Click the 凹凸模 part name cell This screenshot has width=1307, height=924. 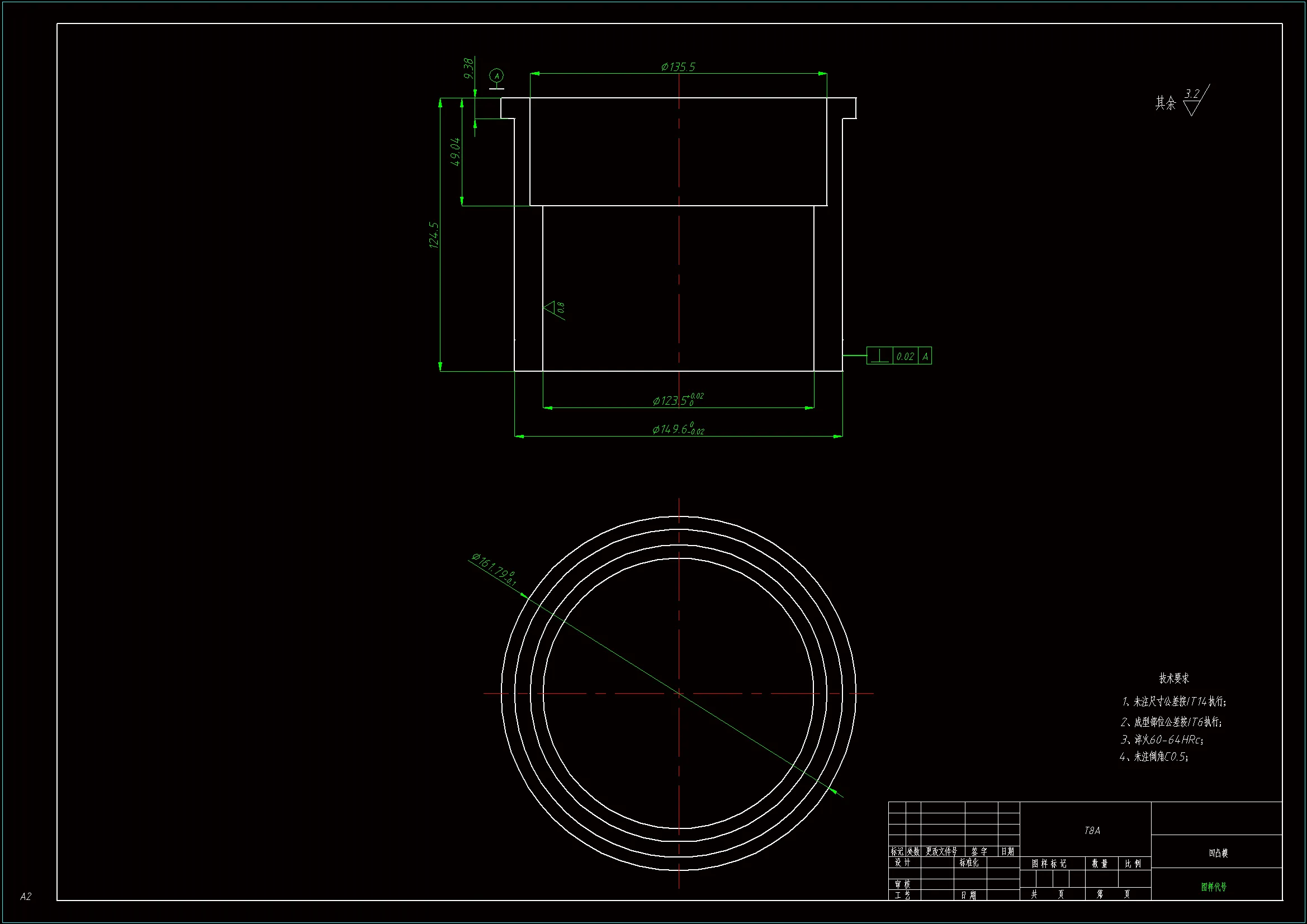click(1218, 853)
